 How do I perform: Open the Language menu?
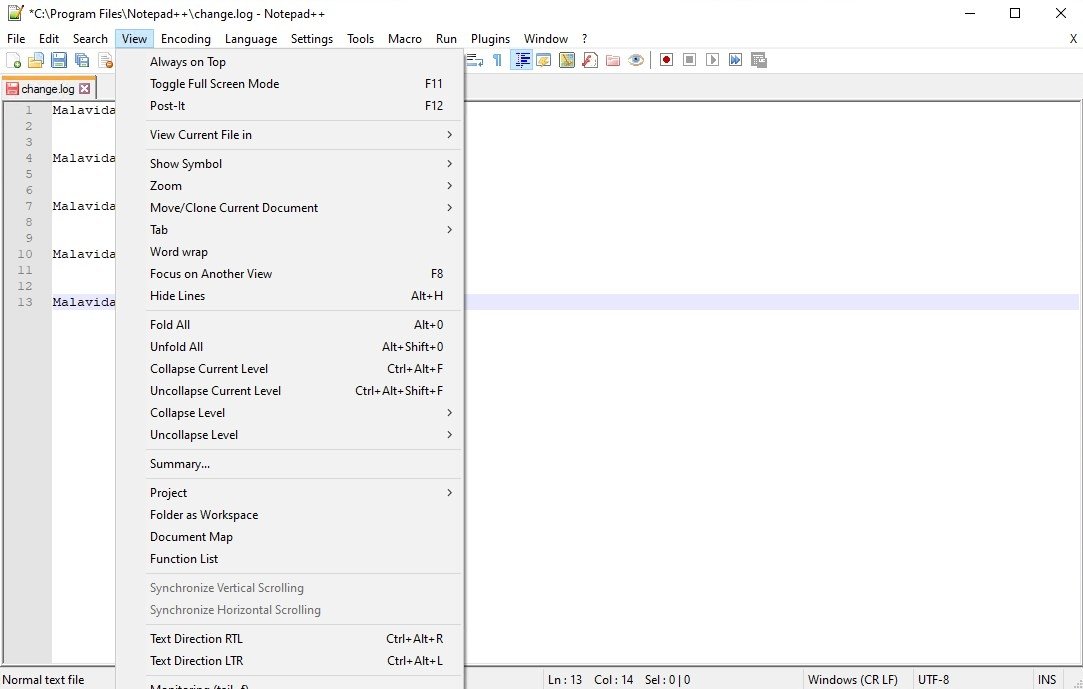(251, 39)
